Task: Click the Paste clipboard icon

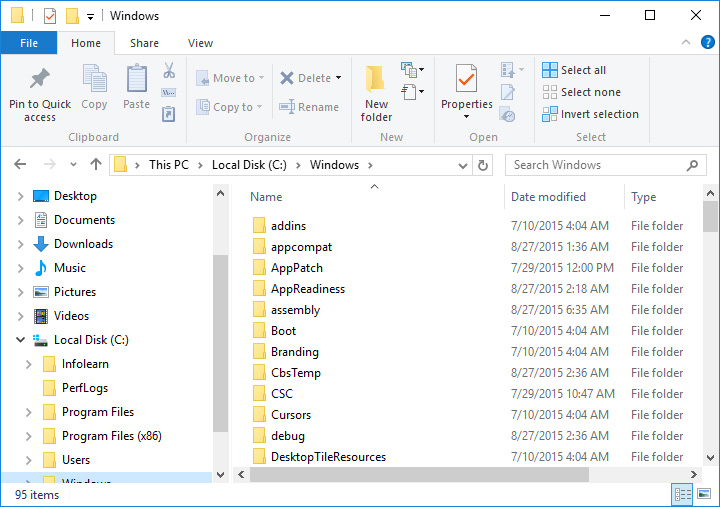Action: coord(136,79)
